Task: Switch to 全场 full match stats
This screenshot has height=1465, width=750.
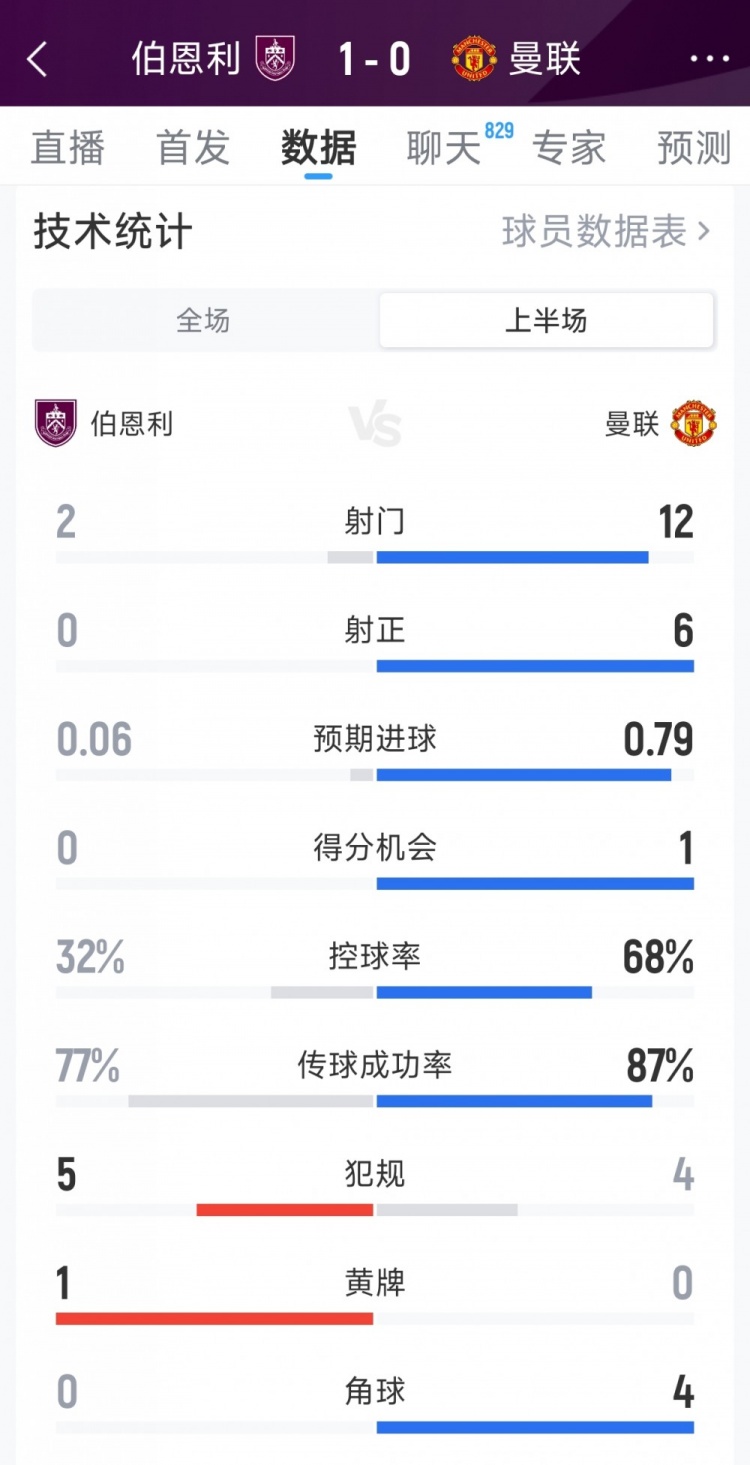Action: (204, 321)
